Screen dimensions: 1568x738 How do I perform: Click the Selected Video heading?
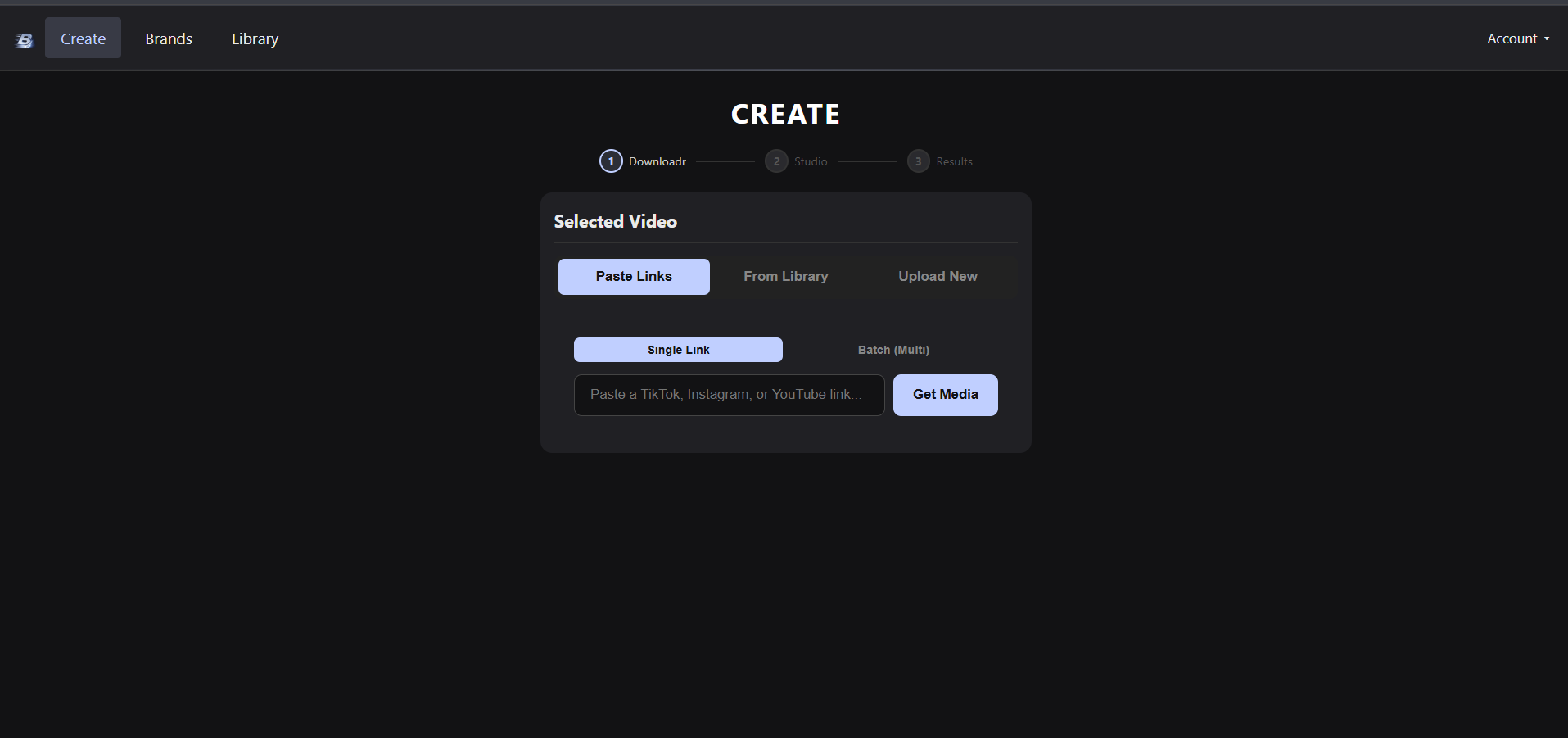(616, 222)
